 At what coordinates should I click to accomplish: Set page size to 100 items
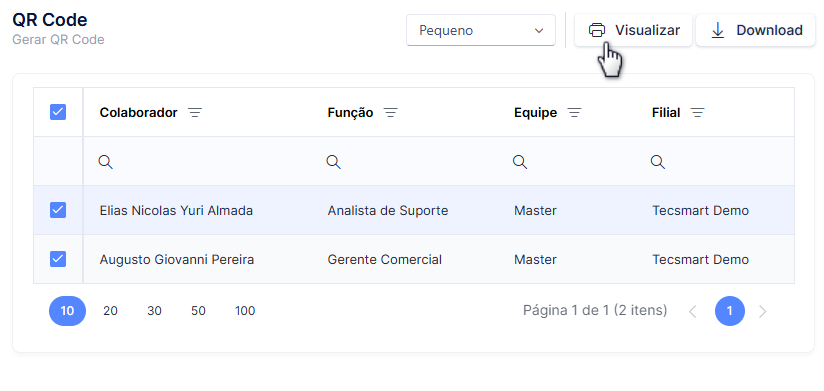245,311
